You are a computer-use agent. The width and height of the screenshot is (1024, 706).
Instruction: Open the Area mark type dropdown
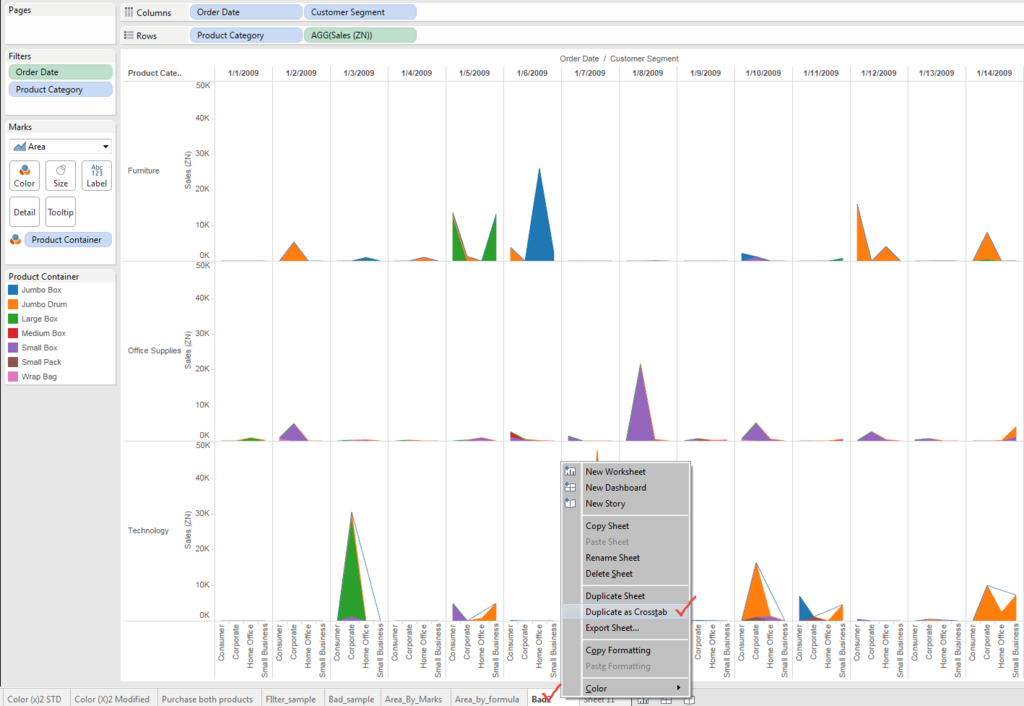60,146
